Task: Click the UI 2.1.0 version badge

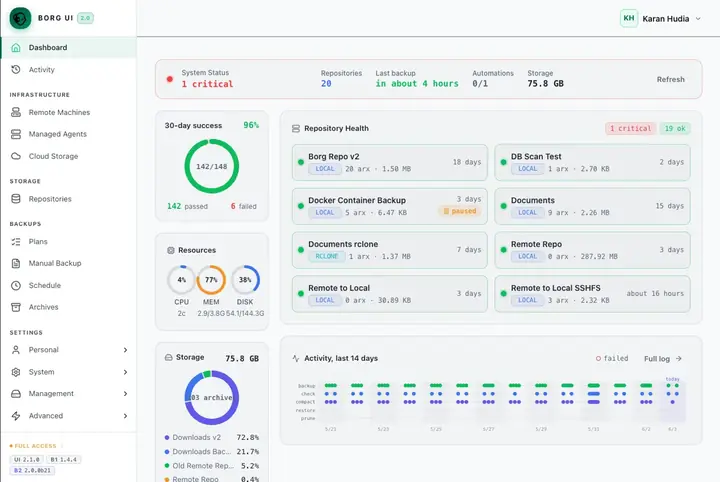Action: tap(27, 460)
